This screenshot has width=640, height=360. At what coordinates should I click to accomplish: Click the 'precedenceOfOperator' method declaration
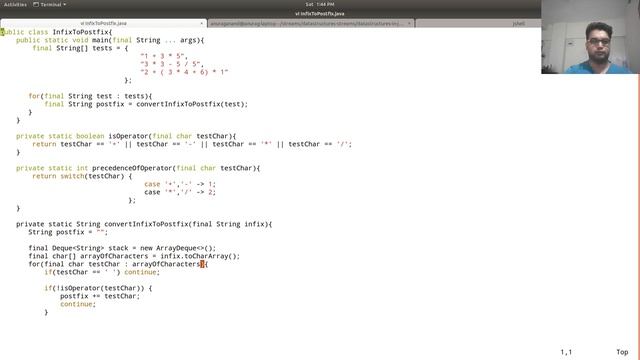(x=138, y=168)
